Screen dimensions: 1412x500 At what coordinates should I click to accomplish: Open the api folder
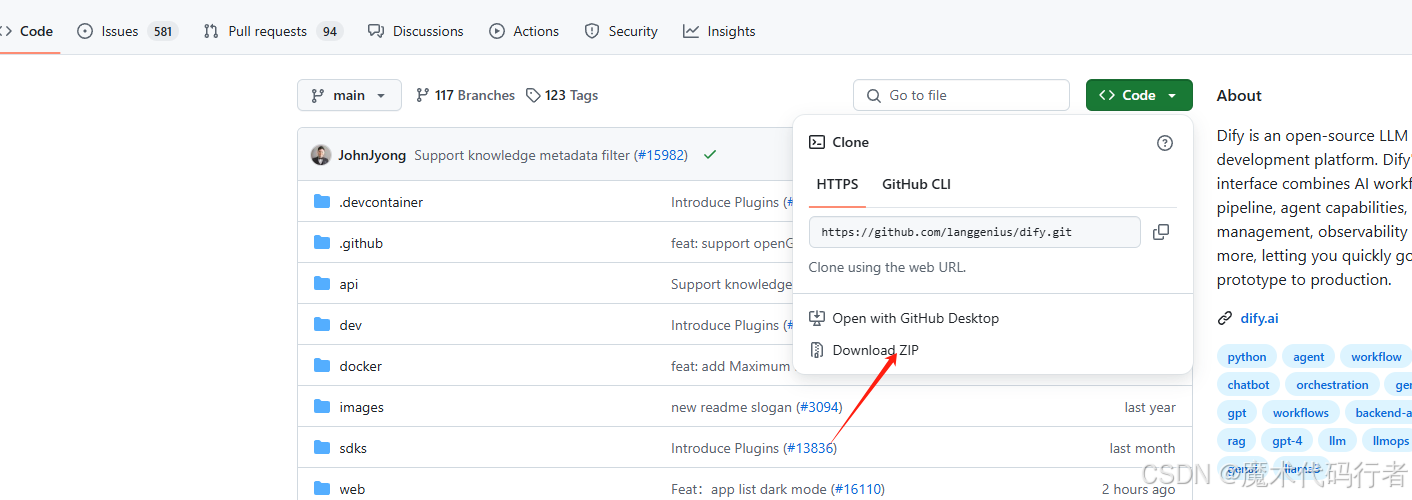349,284
